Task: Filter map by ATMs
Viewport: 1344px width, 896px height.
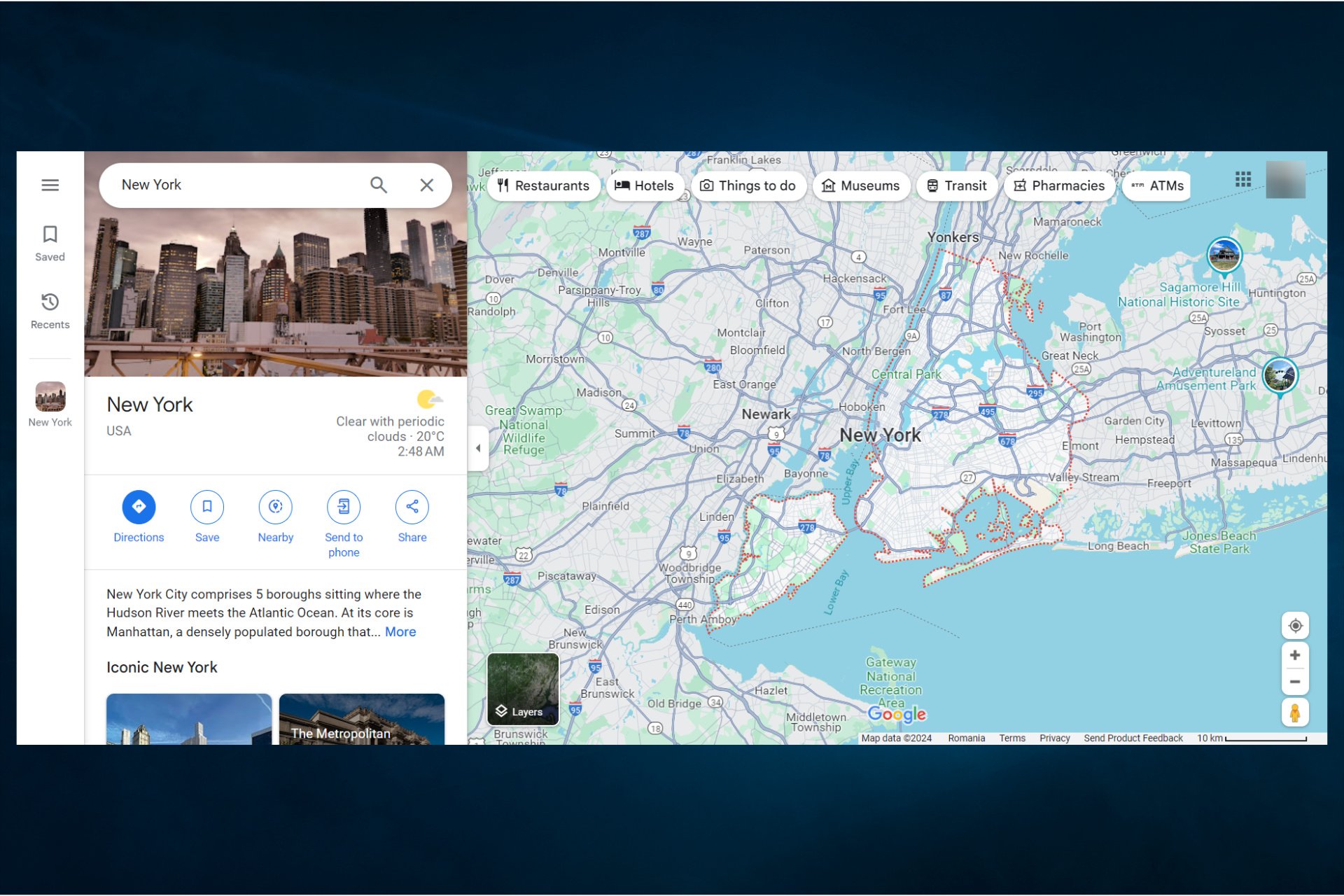Action: coord(1157,185)
